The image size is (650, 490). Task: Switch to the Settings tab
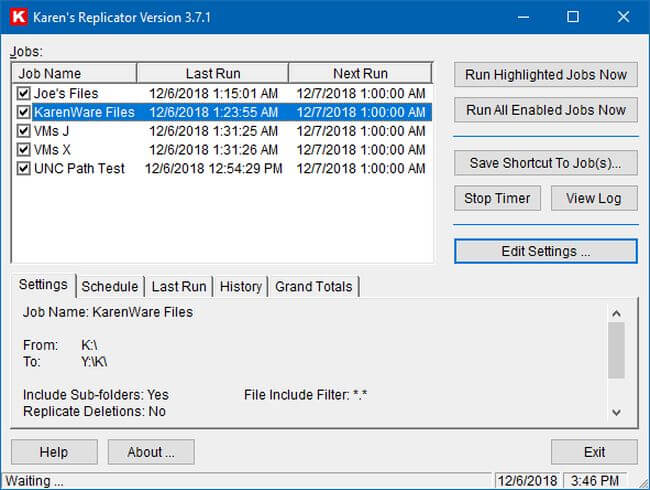(x=43, y=284)
